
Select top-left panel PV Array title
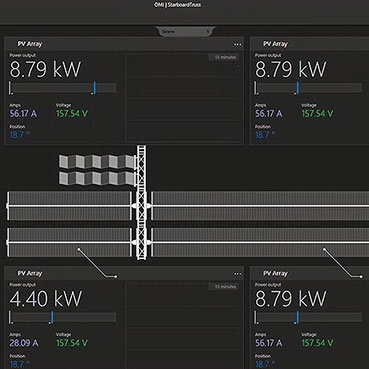30,44
